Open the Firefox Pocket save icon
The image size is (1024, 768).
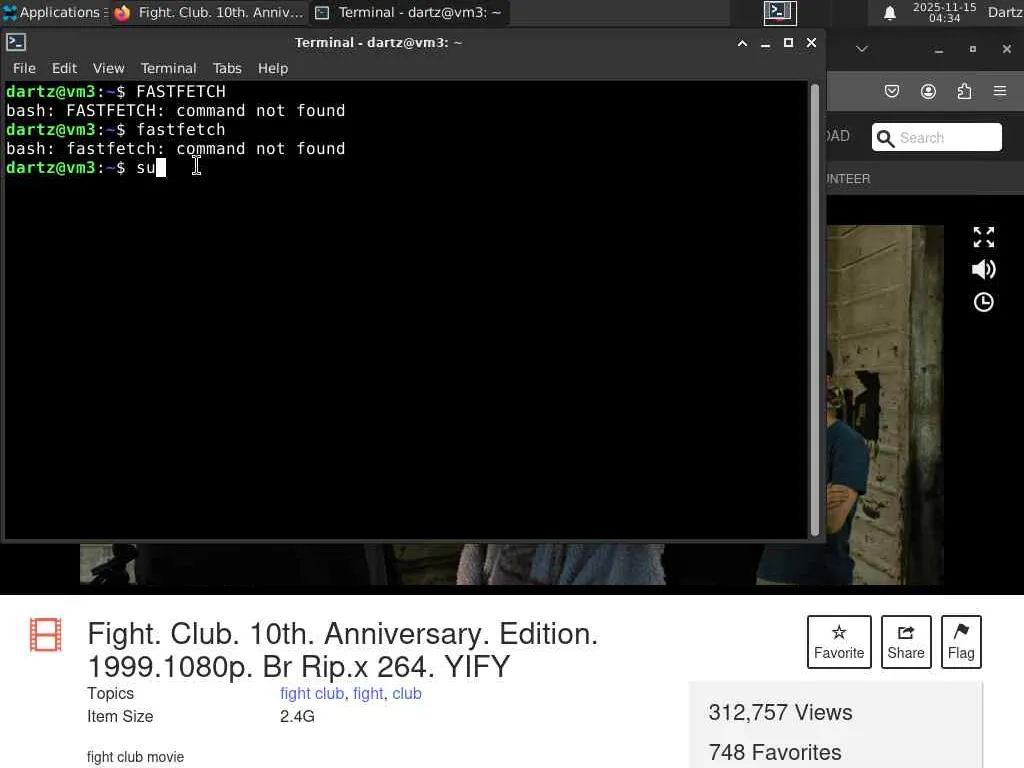[x=891, y=91]
